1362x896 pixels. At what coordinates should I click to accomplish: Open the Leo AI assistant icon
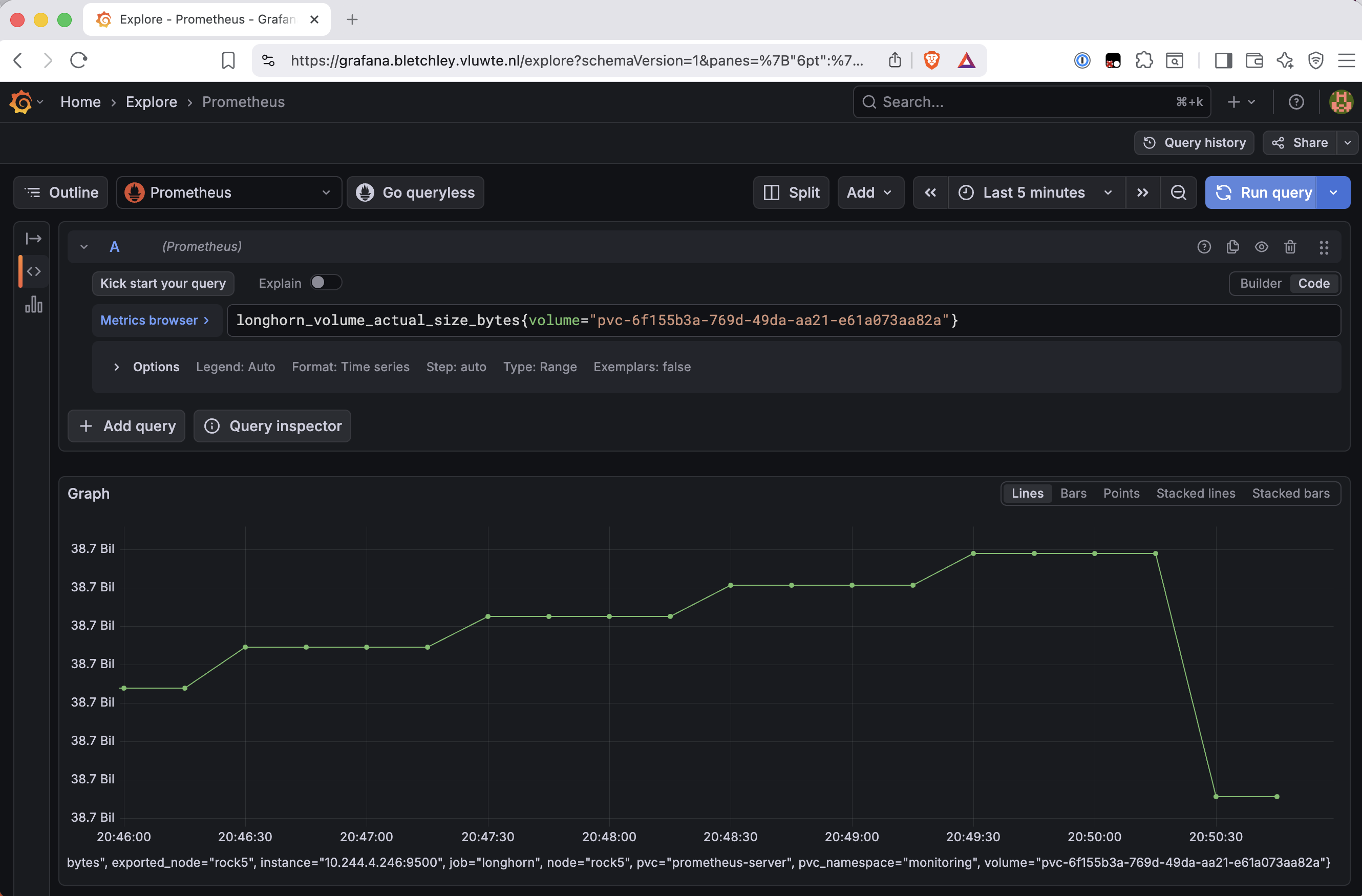[1285, 60]
